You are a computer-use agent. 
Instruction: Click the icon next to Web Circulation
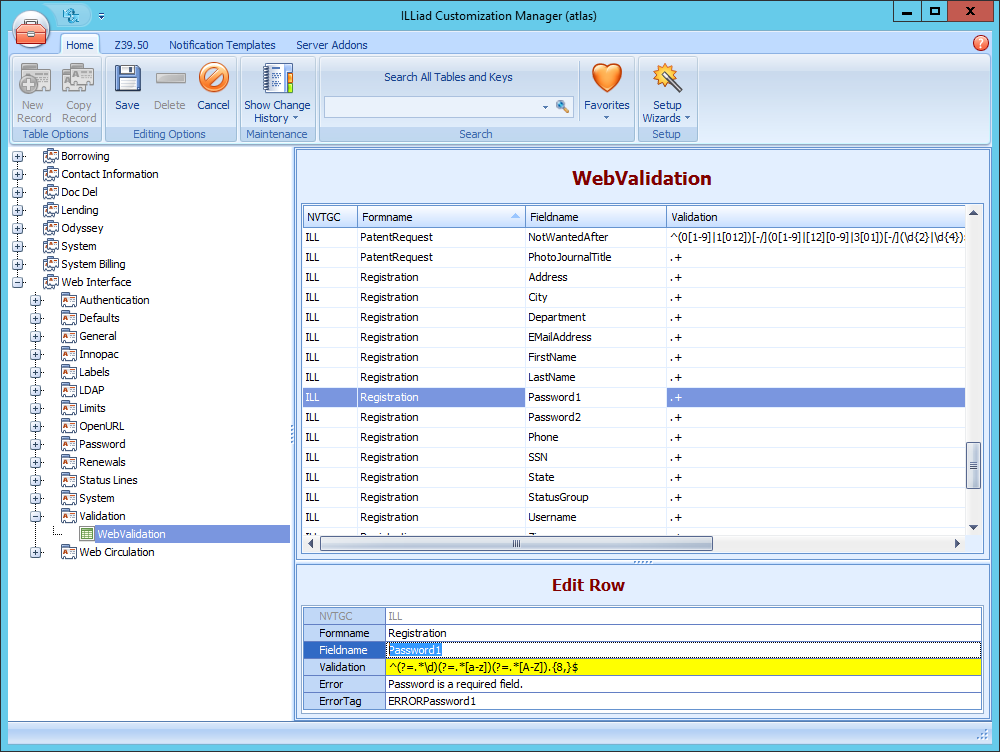[x=68, y=551]
